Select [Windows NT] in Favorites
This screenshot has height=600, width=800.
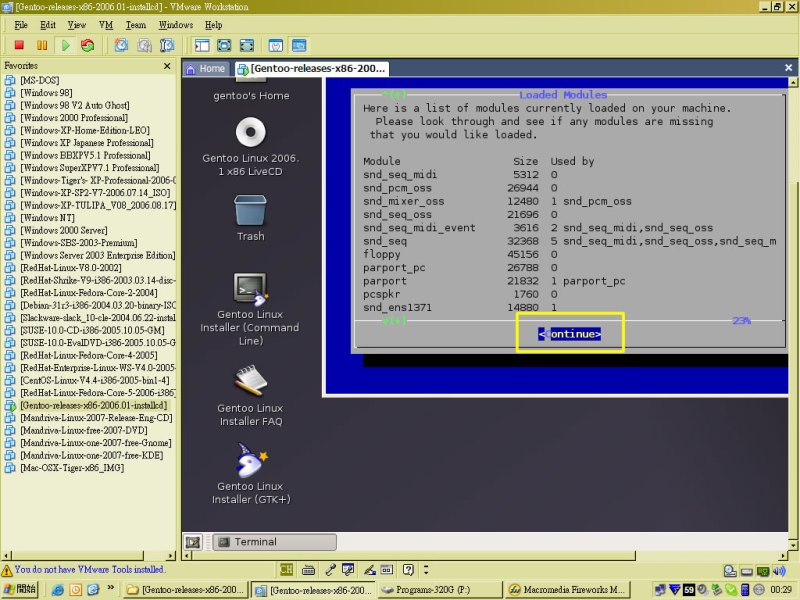[x=47, y=218]
